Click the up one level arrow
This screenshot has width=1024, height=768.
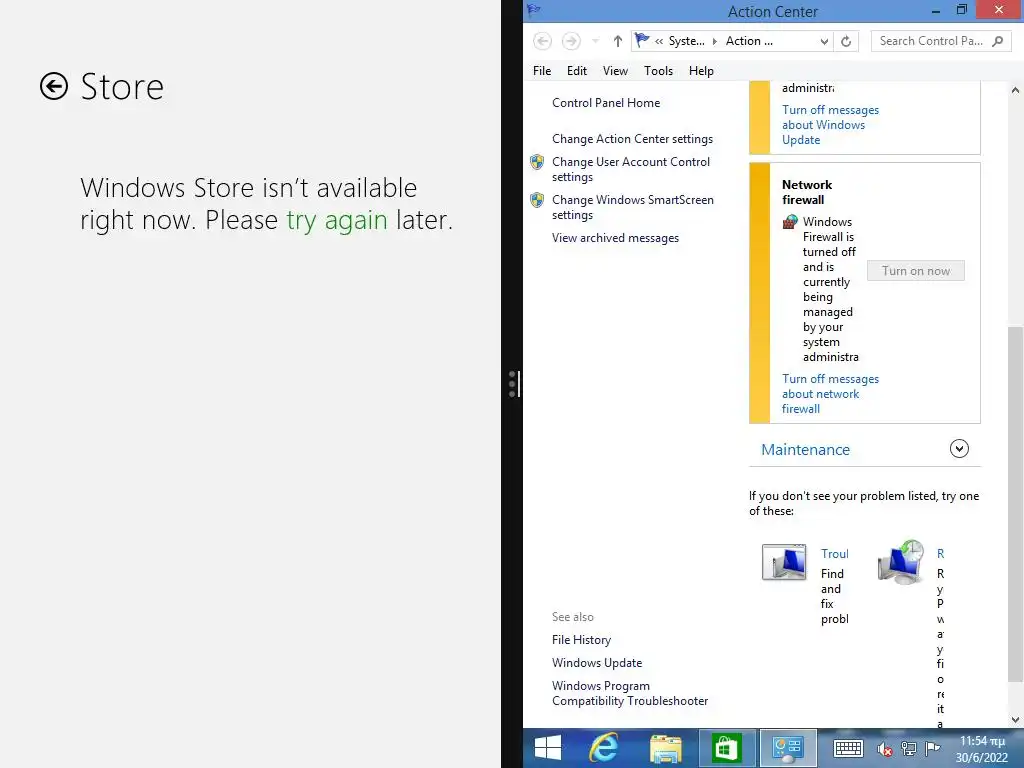tap(617, 41)
